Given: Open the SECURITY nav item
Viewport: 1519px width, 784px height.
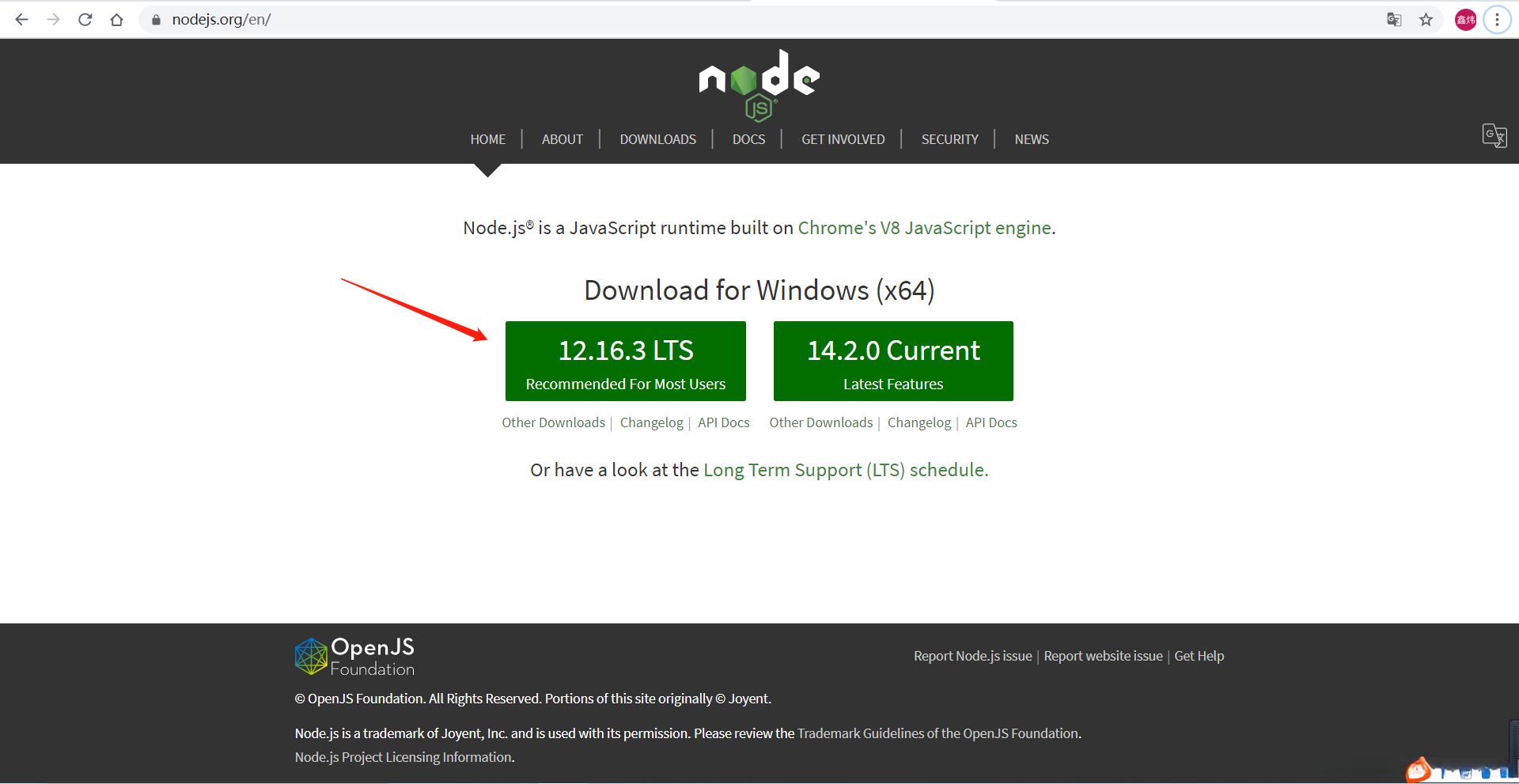Looking at the screenshot, I should [x=950, y=139].
